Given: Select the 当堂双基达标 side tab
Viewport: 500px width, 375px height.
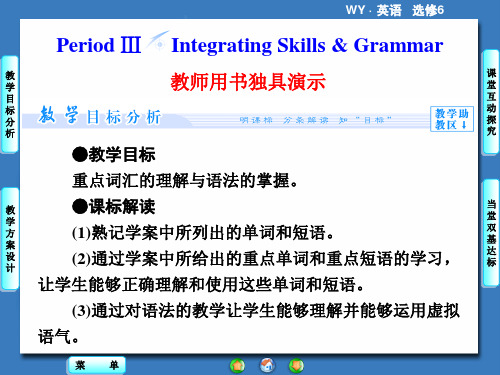Looking at the screenshot, I should (x=491, y=233).
